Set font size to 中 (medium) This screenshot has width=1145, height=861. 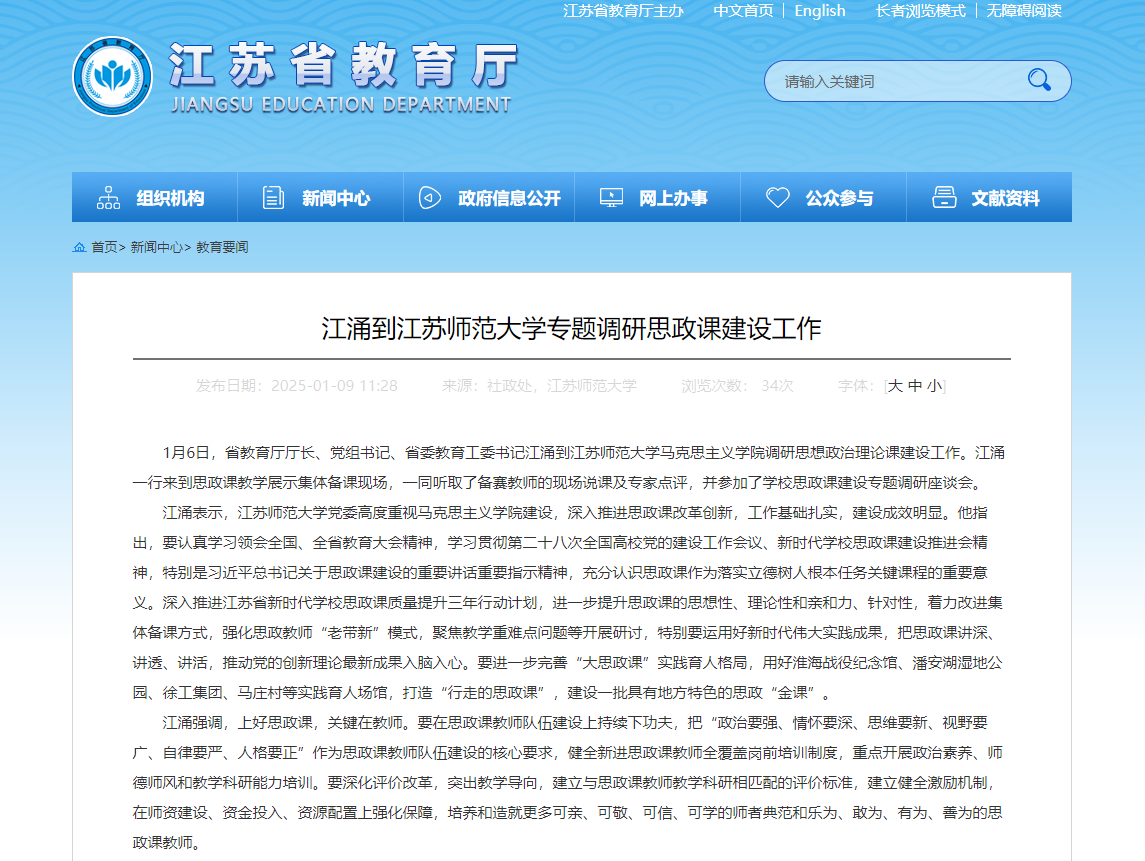[915, 386]
